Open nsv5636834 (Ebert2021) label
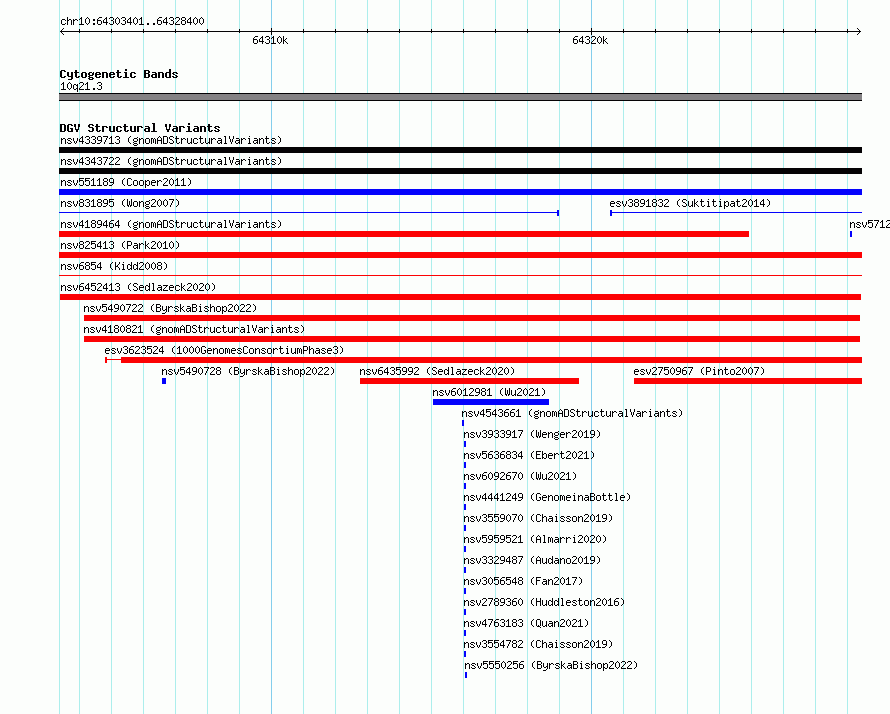The height and width of the screenshot is (714, 890). (x=529, y=455)
